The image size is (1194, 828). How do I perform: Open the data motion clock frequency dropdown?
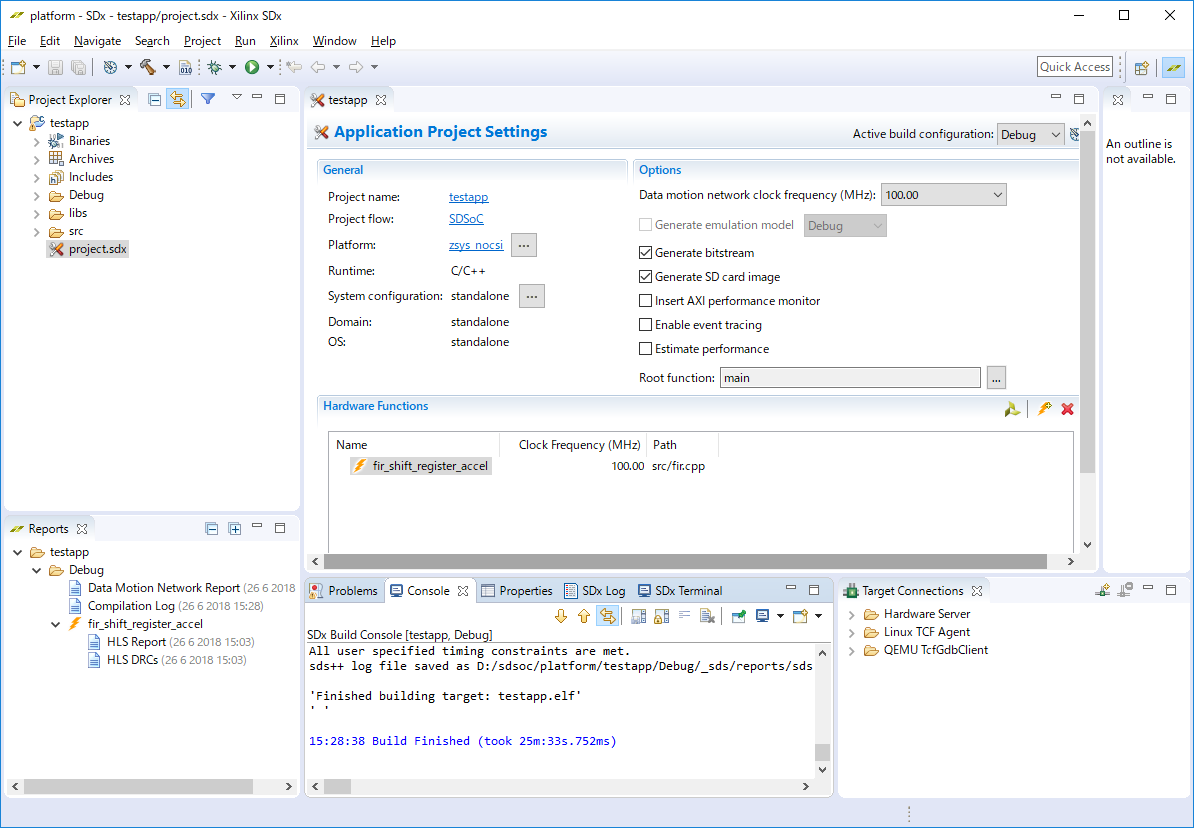(943, 195)
